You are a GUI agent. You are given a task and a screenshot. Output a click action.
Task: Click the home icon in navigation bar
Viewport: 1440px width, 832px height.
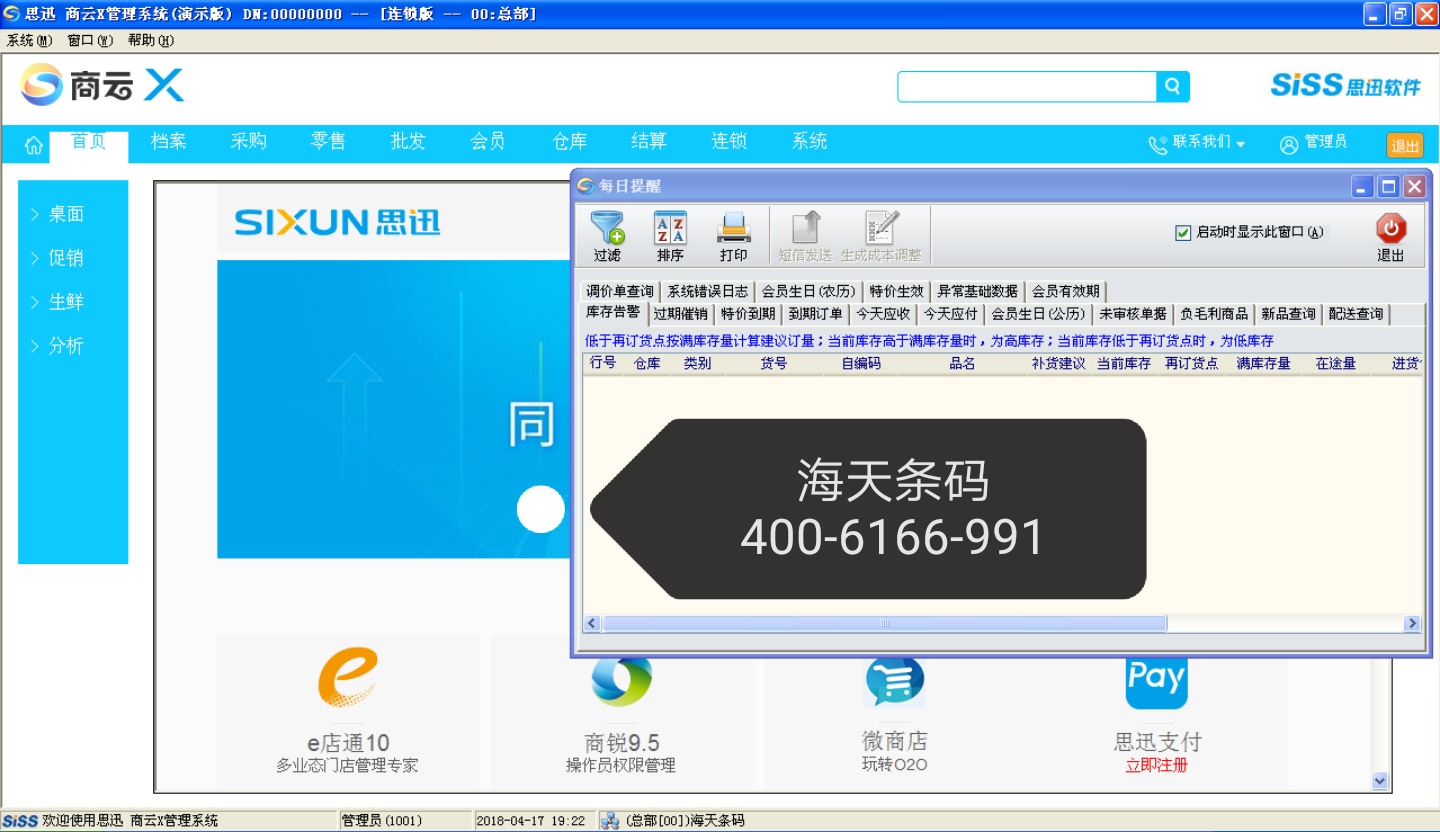pyautogui.click(x=33, y=146)
